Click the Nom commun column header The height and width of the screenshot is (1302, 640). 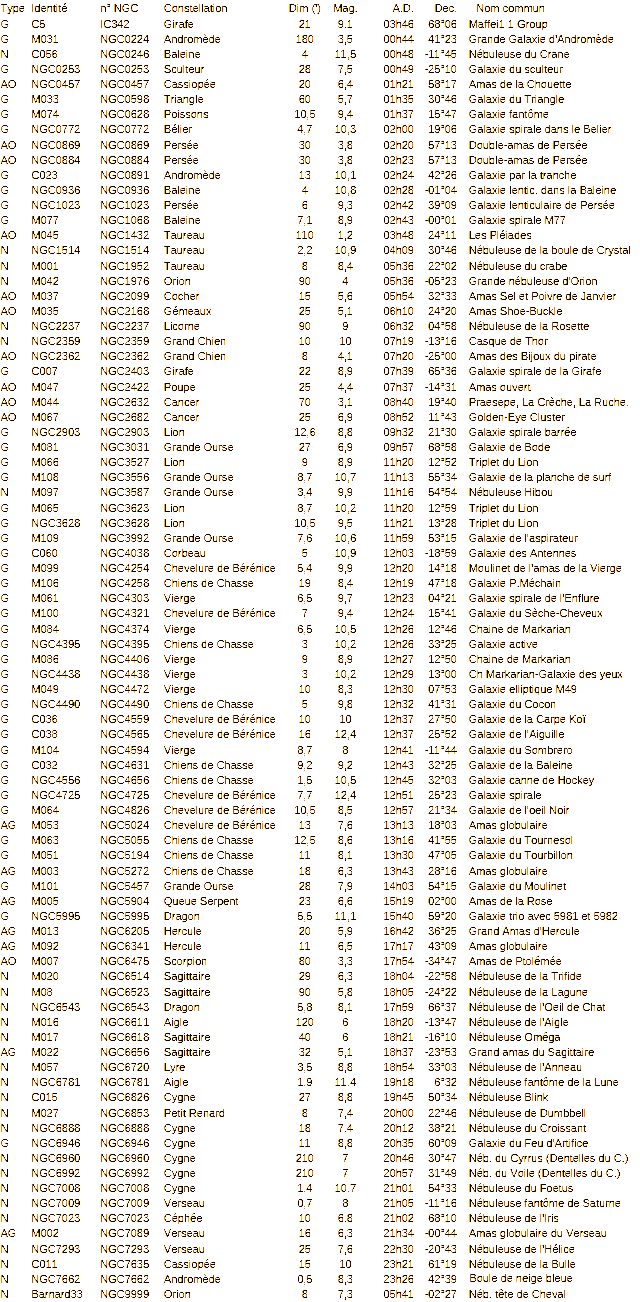click(510, 7)
